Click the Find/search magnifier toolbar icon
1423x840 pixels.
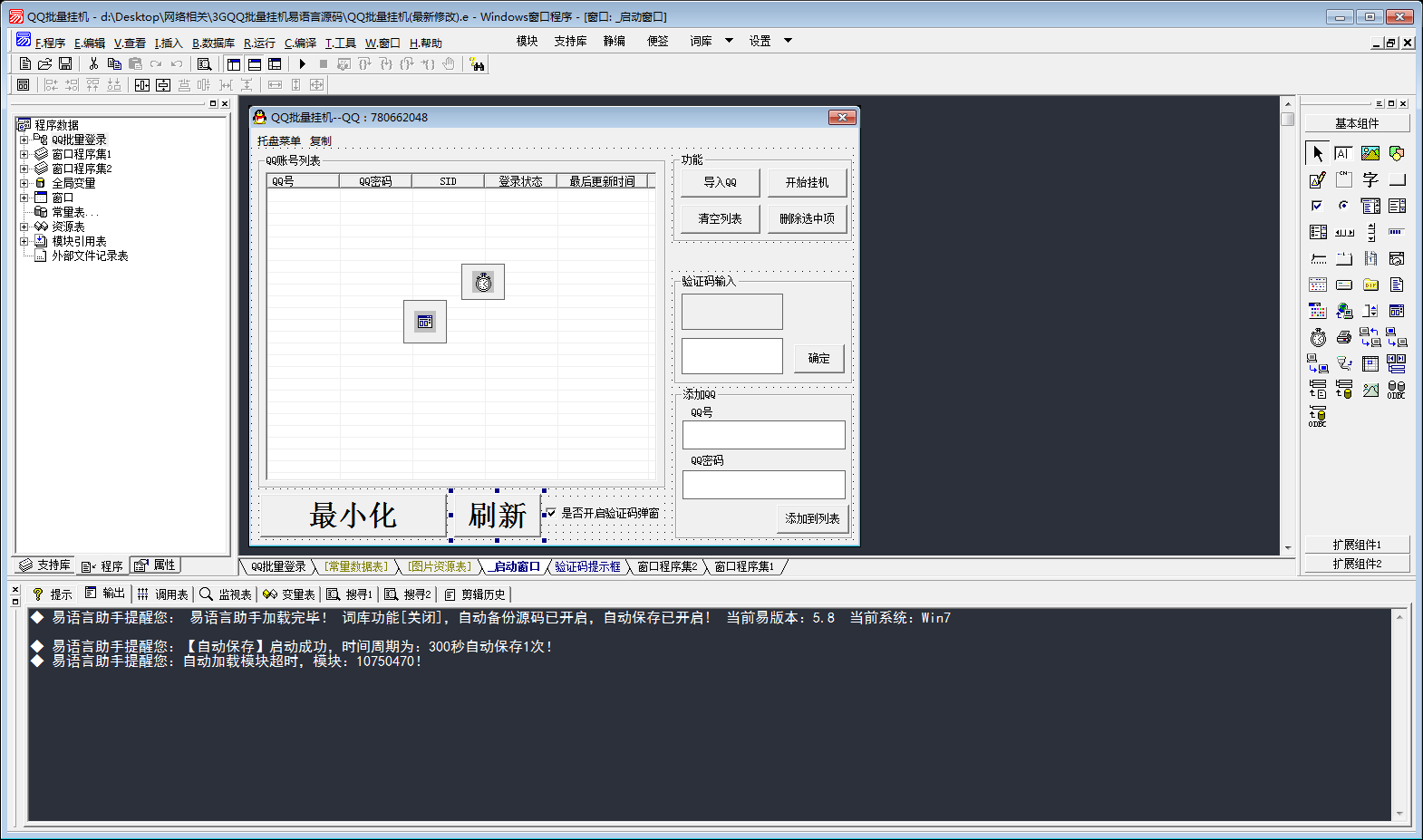point(205,64)
